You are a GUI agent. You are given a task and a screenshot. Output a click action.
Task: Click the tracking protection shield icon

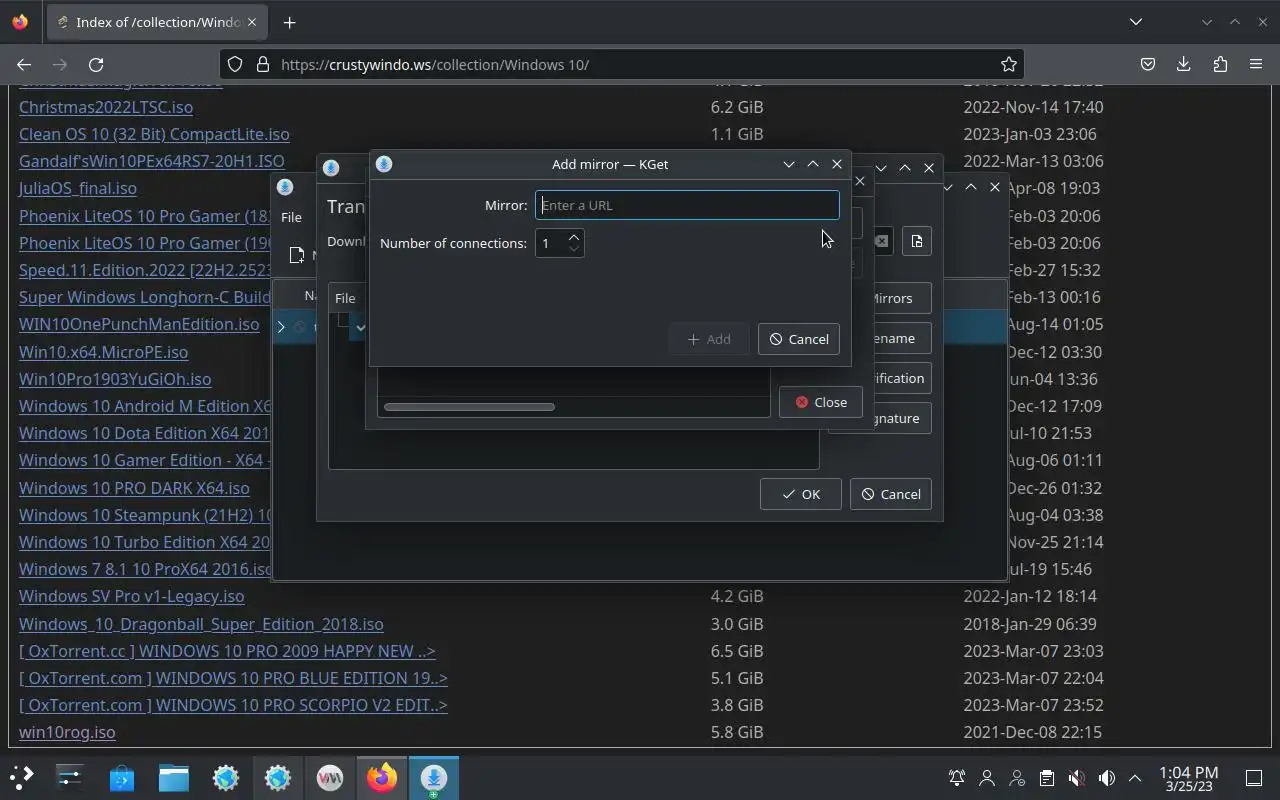(x=235, y=64)
